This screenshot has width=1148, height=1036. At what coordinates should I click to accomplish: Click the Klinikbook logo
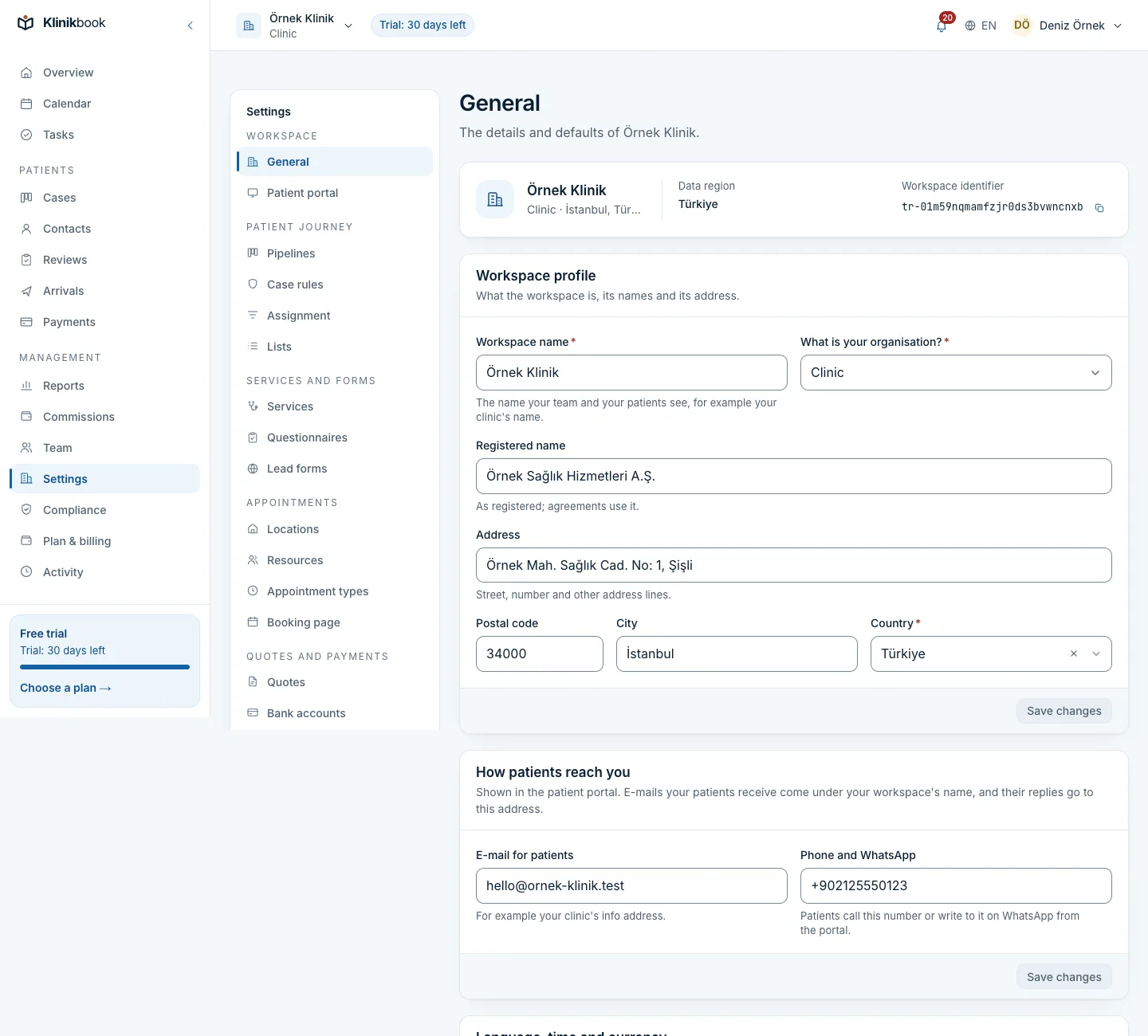[x=61, y=23]
